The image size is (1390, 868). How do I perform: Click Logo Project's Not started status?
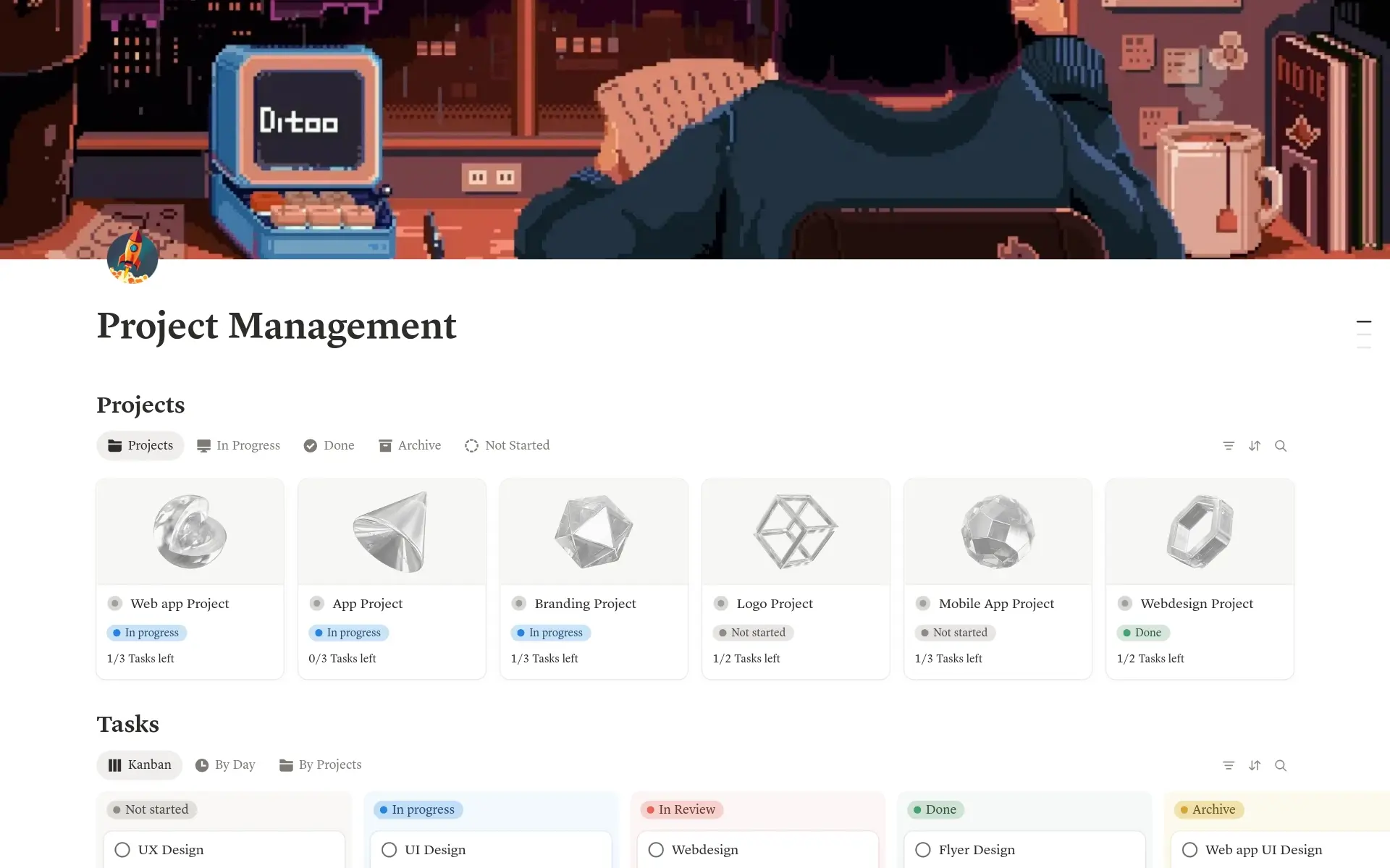pyautogui.click(x=753, y=633)
